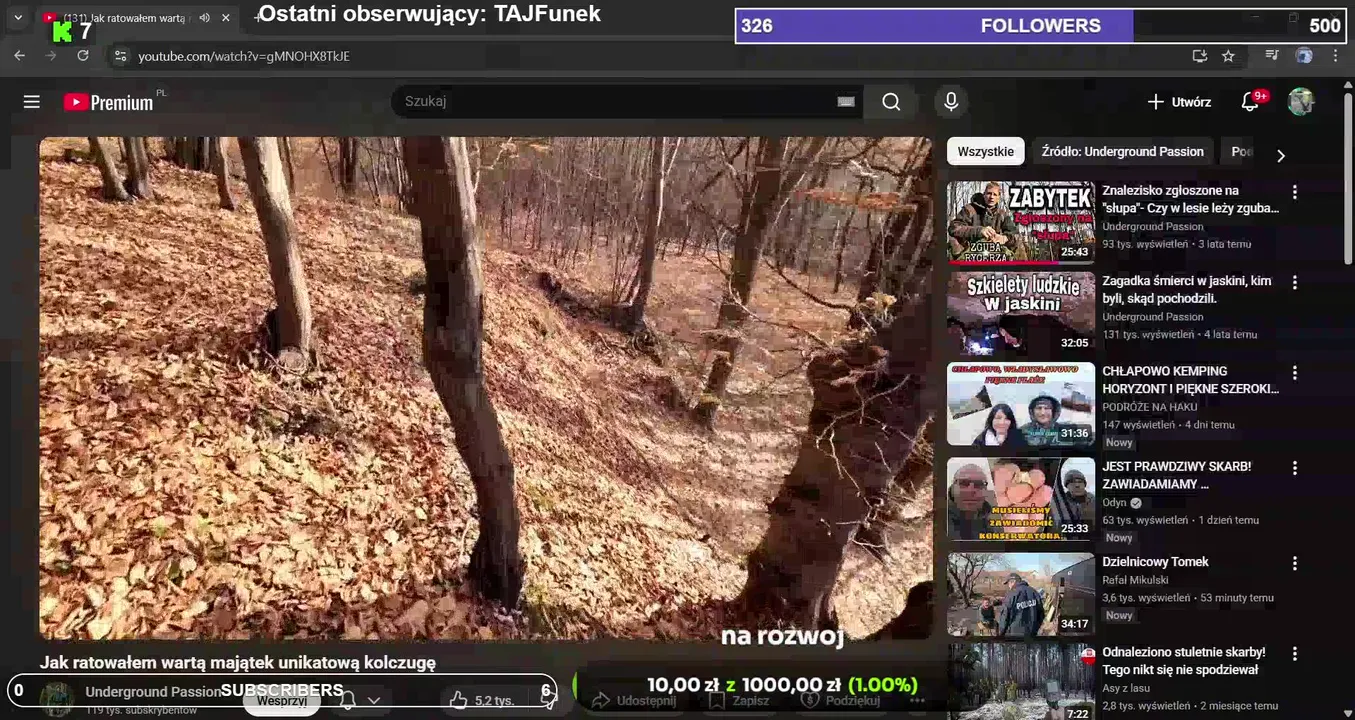
Task: Open the tab search dropdown arrow
Action: (x=17, y=18)
